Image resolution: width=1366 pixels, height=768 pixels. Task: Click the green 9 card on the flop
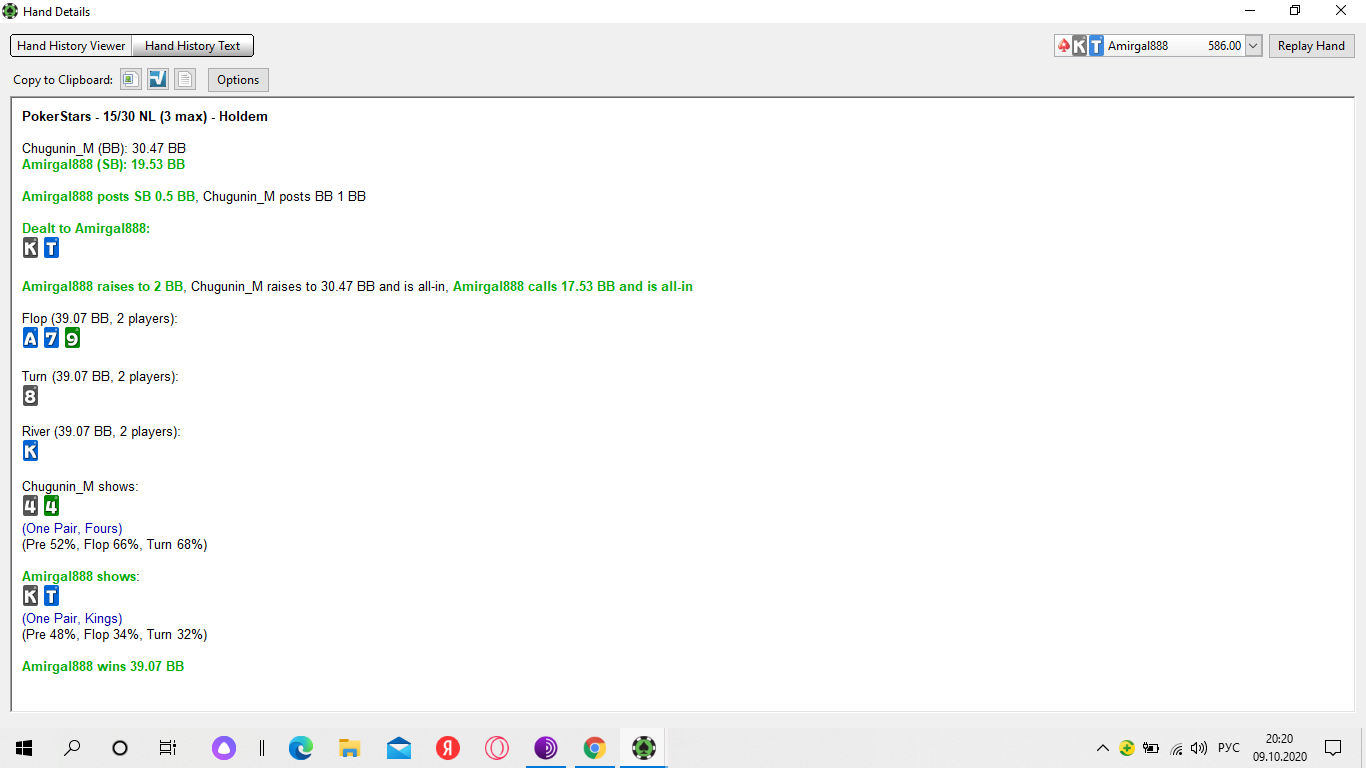tap(72, 338)
